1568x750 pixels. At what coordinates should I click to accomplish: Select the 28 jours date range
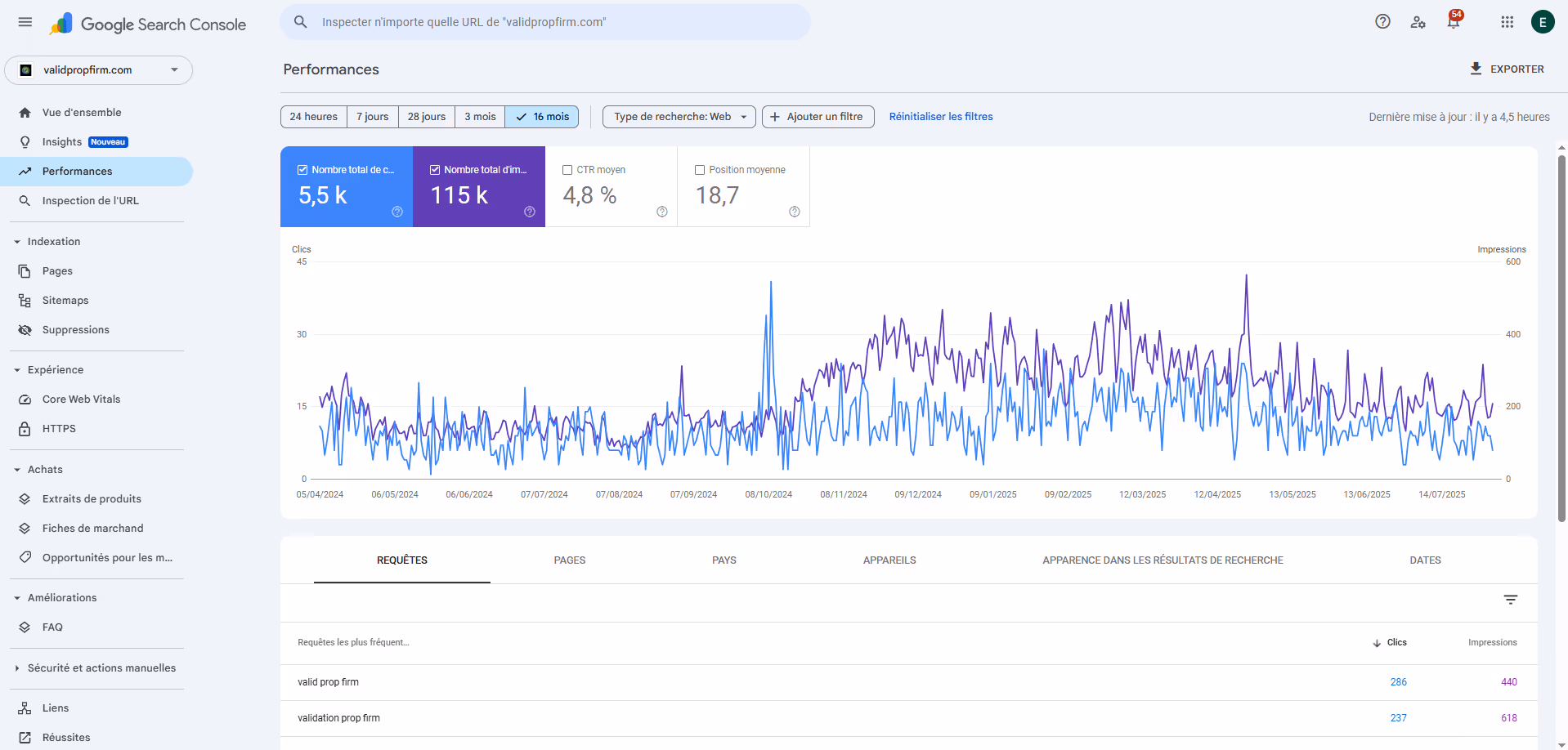pos(427,117)
